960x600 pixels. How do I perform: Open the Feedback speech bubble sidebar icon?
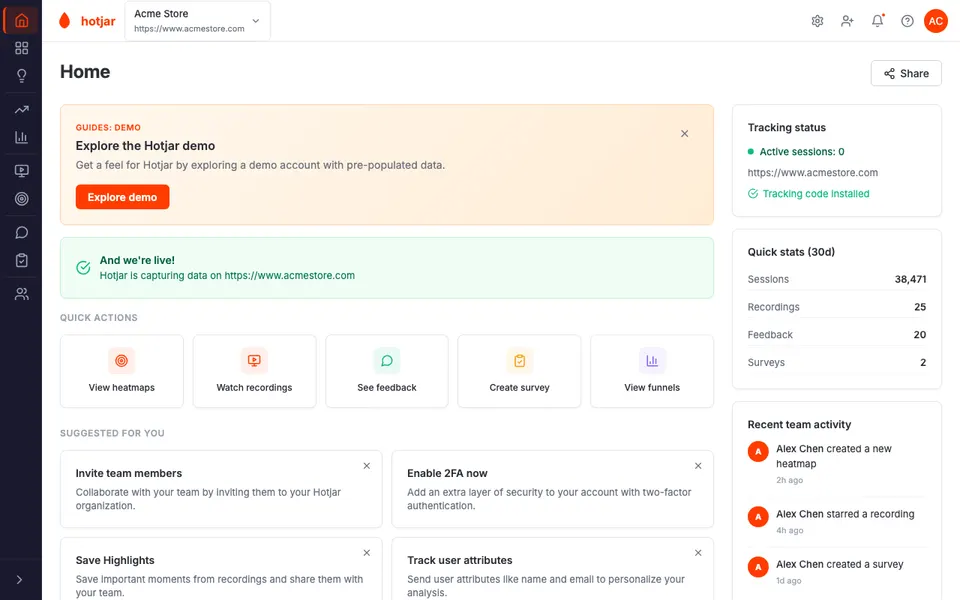(x=21, y=233)
